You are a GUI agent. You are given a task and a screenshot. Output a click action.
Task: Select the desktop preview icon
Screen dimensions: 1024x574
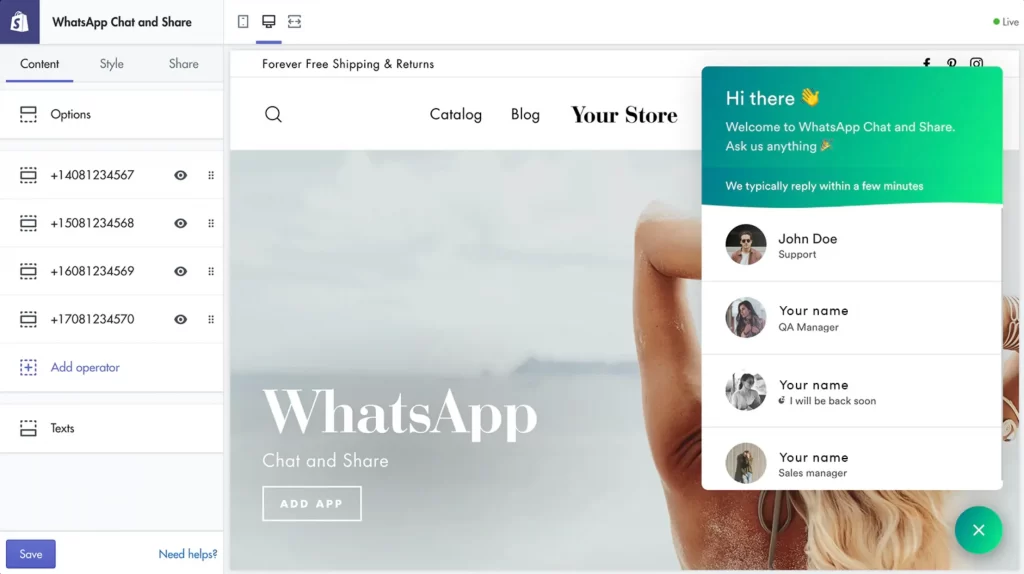[x=268, y=22]
